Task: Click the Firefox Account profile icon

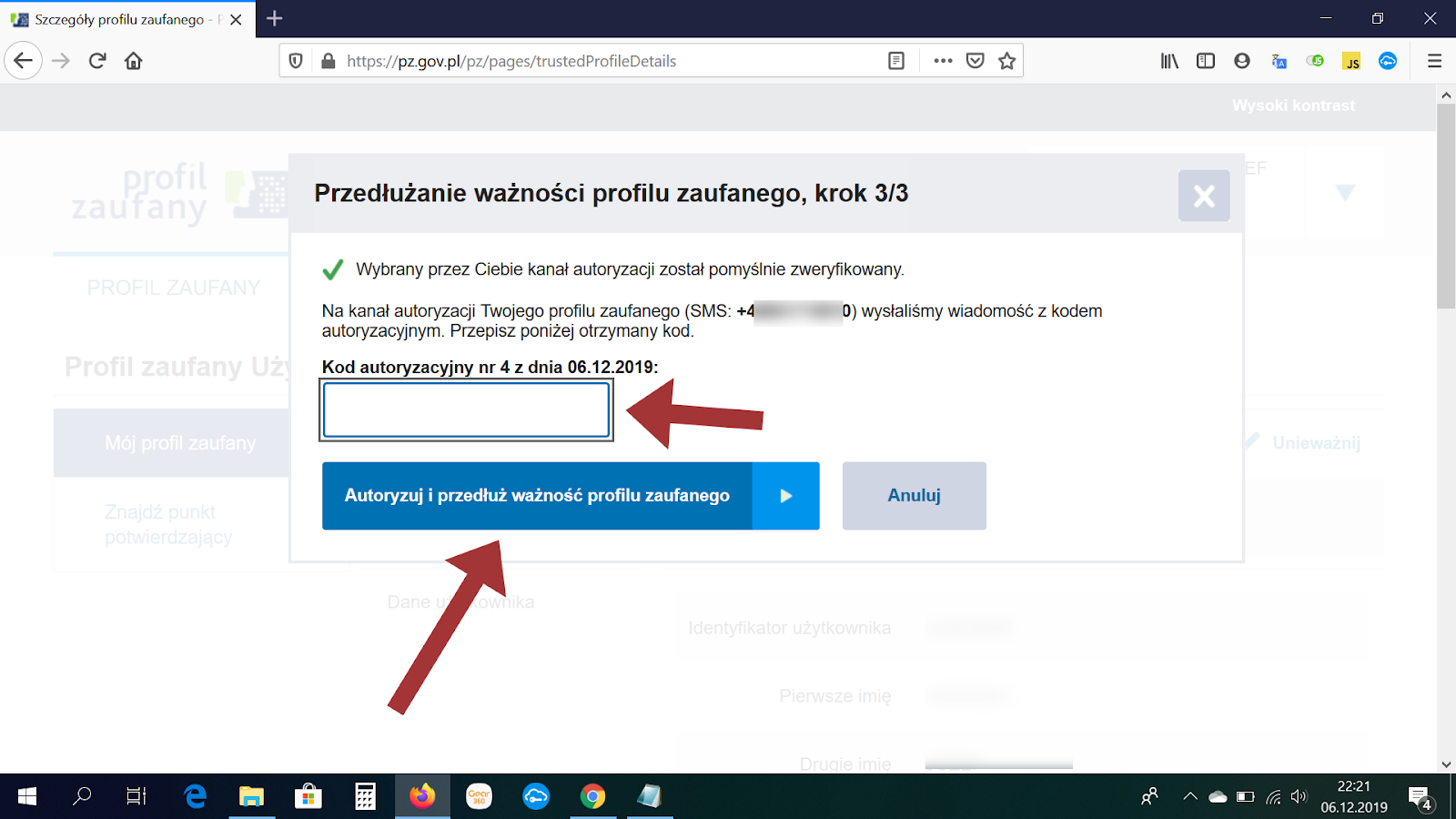Action: (1242, 60)
